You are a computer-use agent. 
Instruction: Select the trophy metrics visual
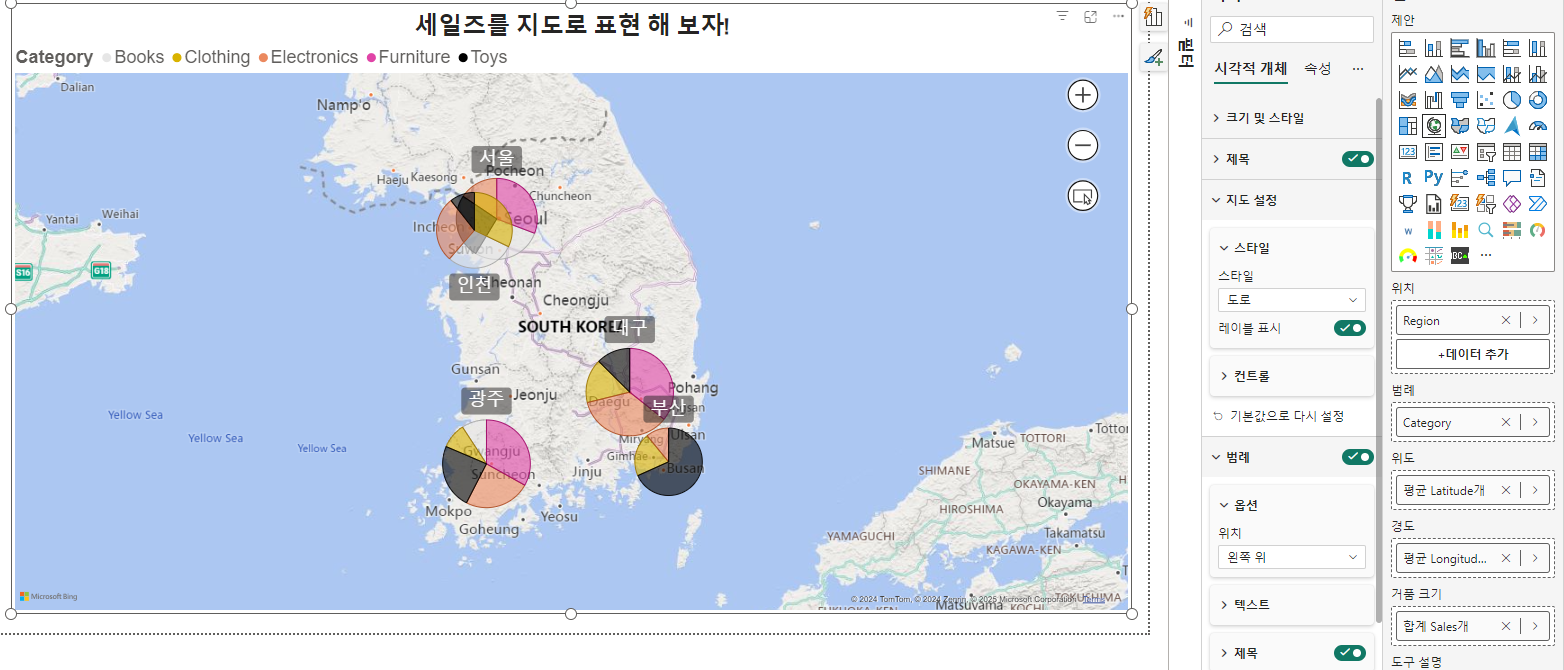1407,204
